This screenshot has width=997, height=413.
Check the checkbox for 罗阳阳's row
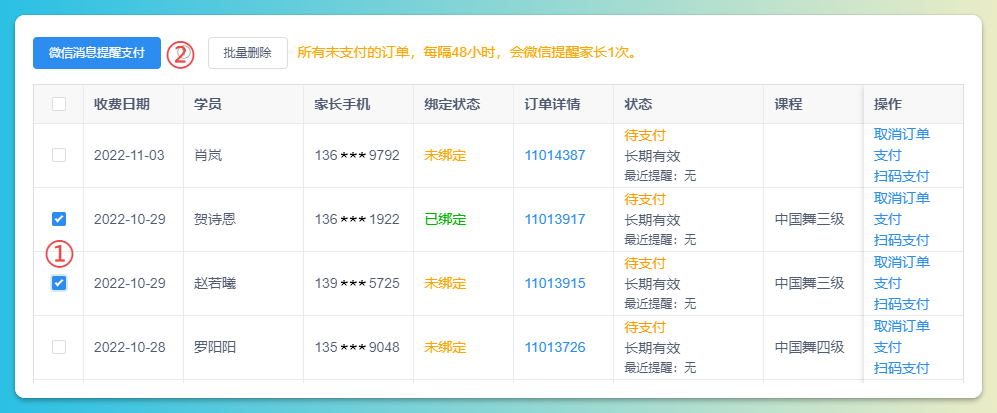(58, 347)
